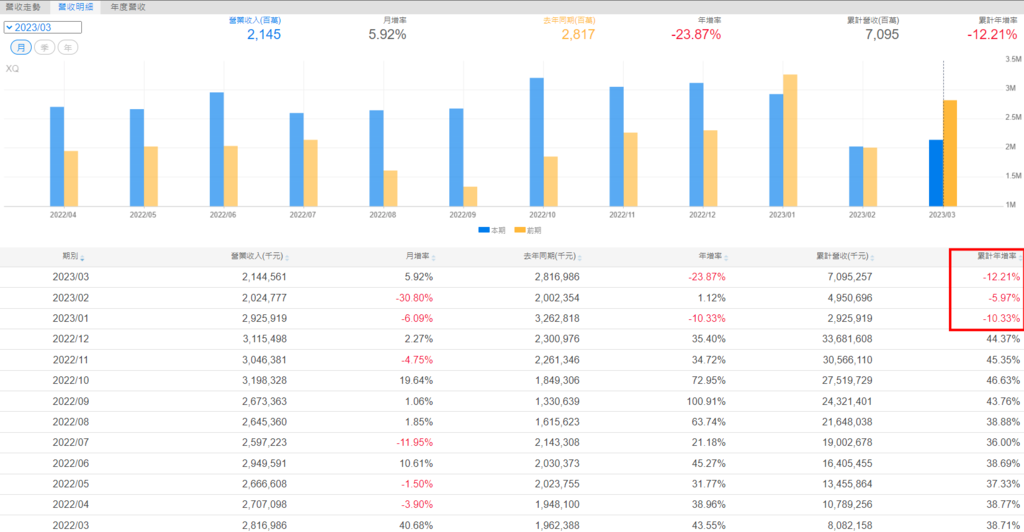
Task: Select the orange 2023/03 prior-period bar
Action: click(x=950, y=153)
